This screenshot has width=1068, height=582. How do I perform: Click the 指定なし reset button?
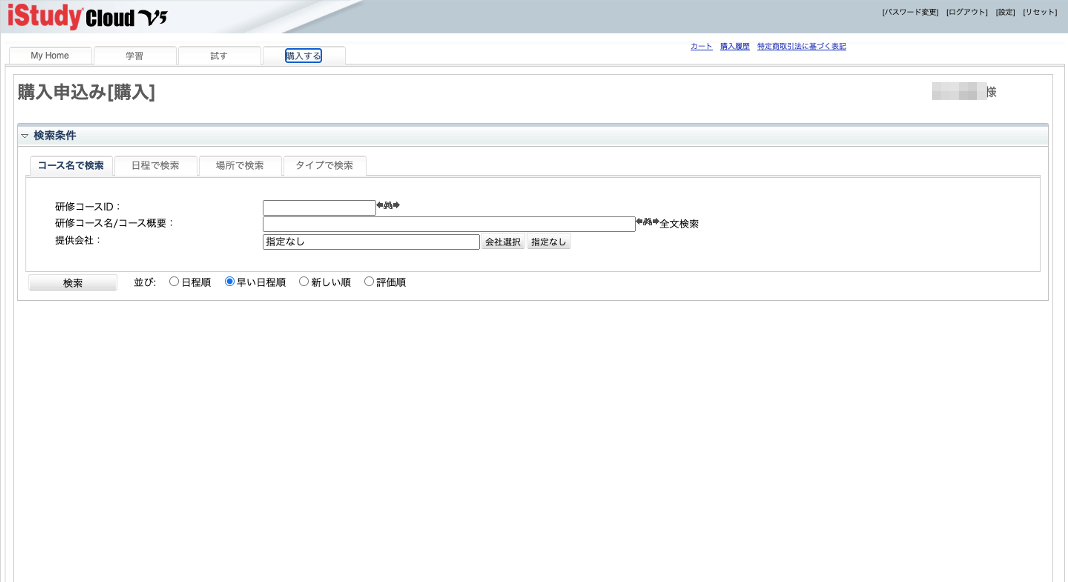(x=549, y=242)
